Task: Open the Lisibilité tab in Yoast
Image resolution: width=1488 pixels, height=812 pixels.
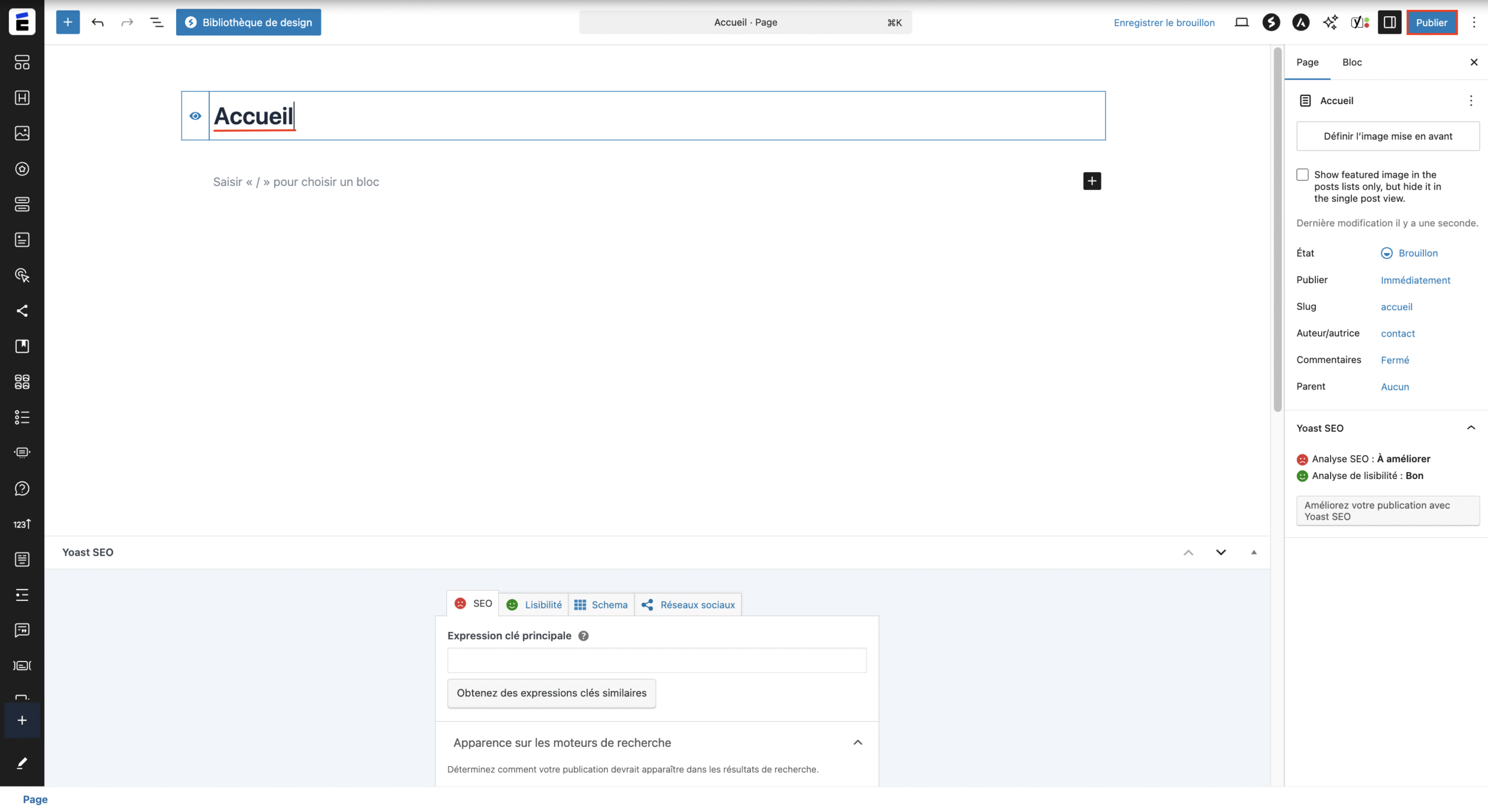Action: 534,604
